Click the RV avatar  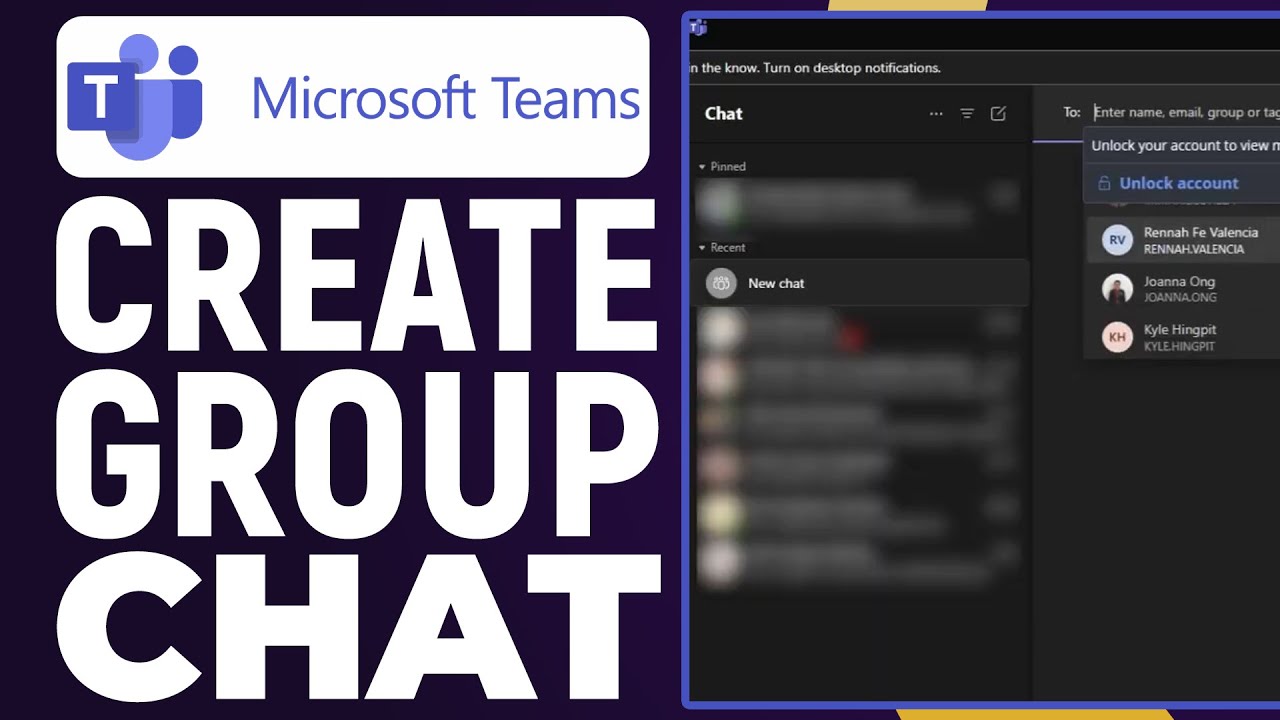1117,240
